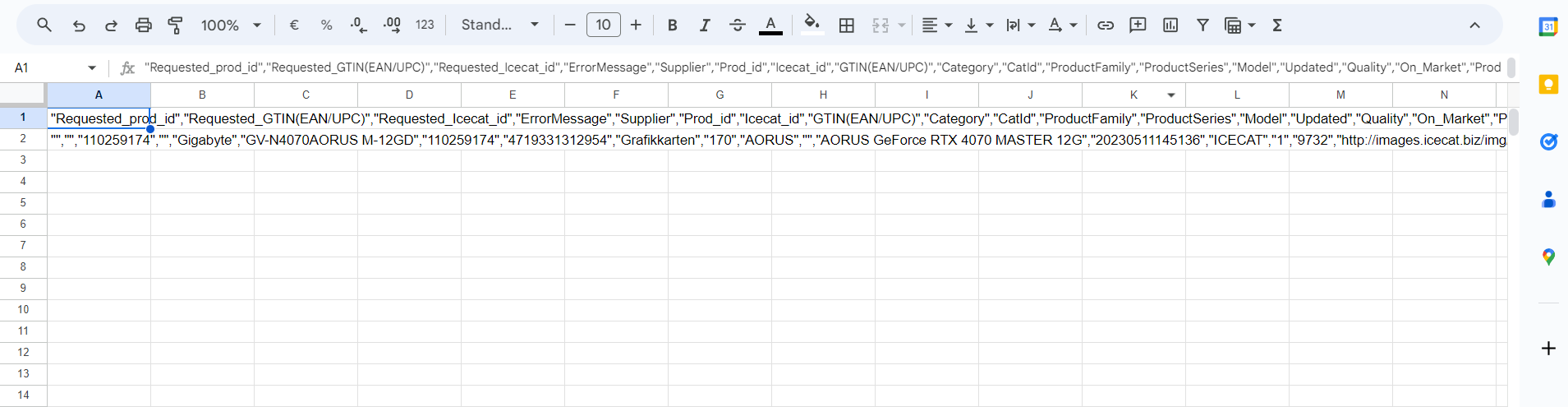Viewport: 1568px width, 407px height.
Task: Activate the paint format tool
Action: point(175,25)
